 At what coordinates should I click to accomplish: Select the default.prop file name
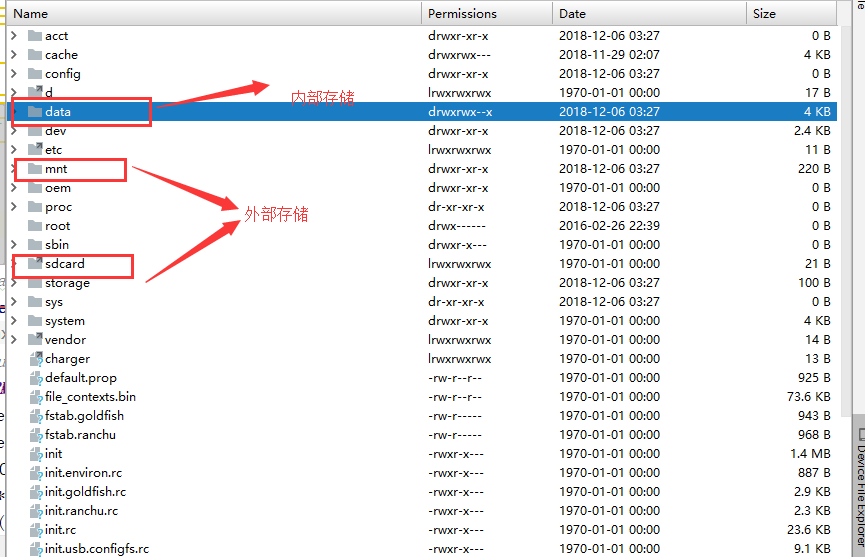(x=81, y=378)
